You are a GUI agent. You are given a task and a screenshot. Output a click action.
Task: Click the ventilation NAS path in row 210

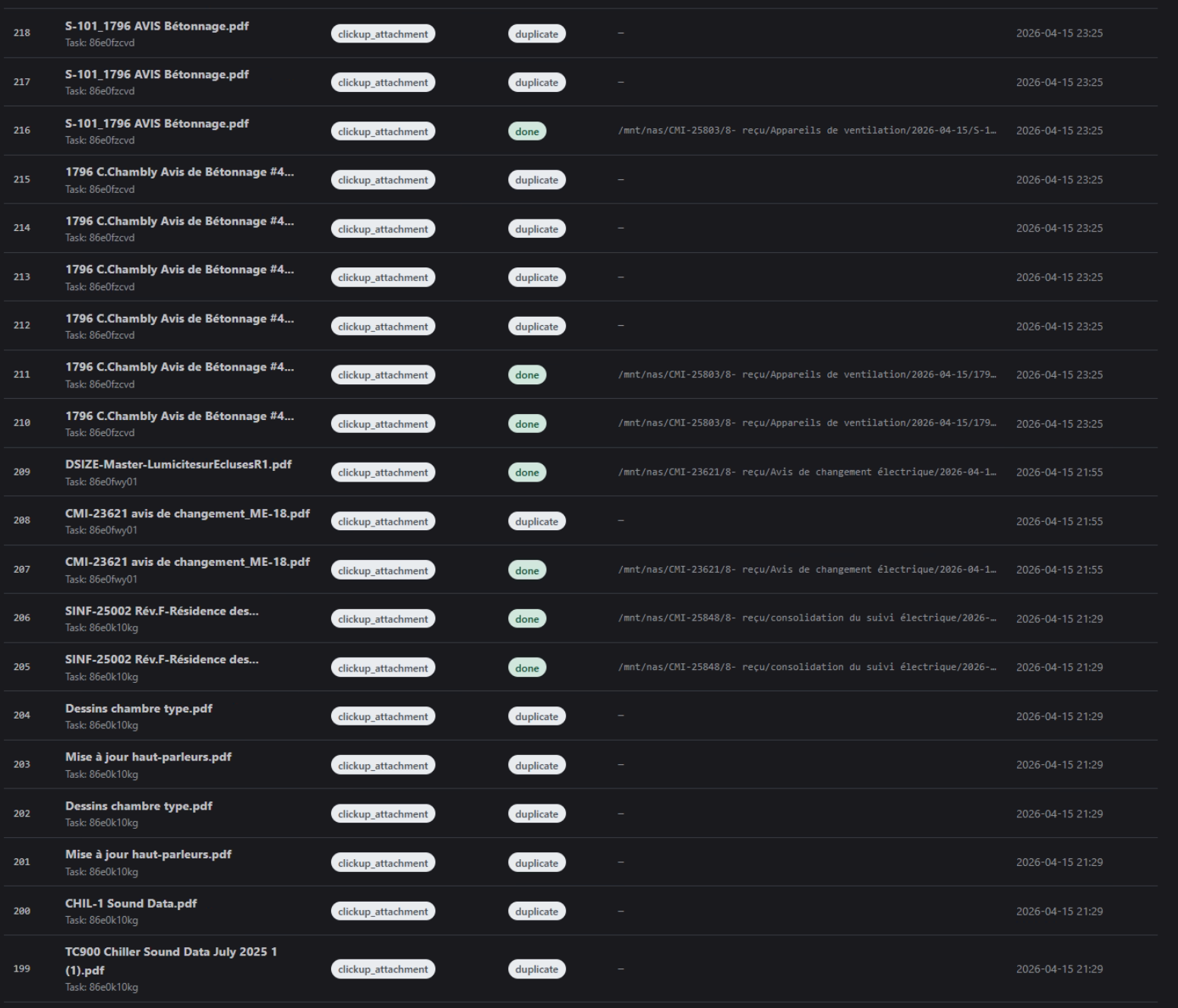click(x=807, y=423)
